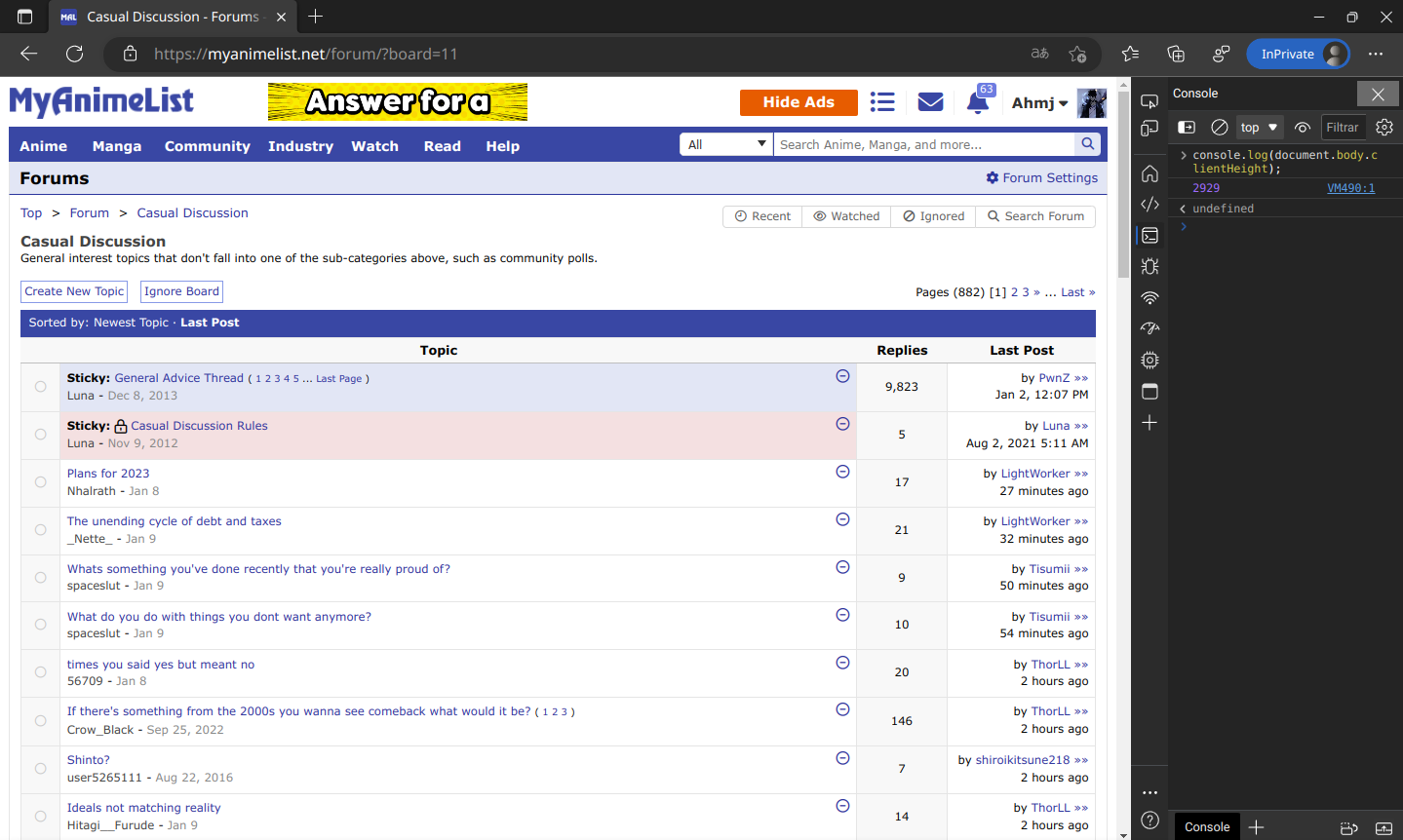Screen dimensions: 1403x840
Task: Select the radio button beside Plans for 2023
Action: (x=40, y=481)
